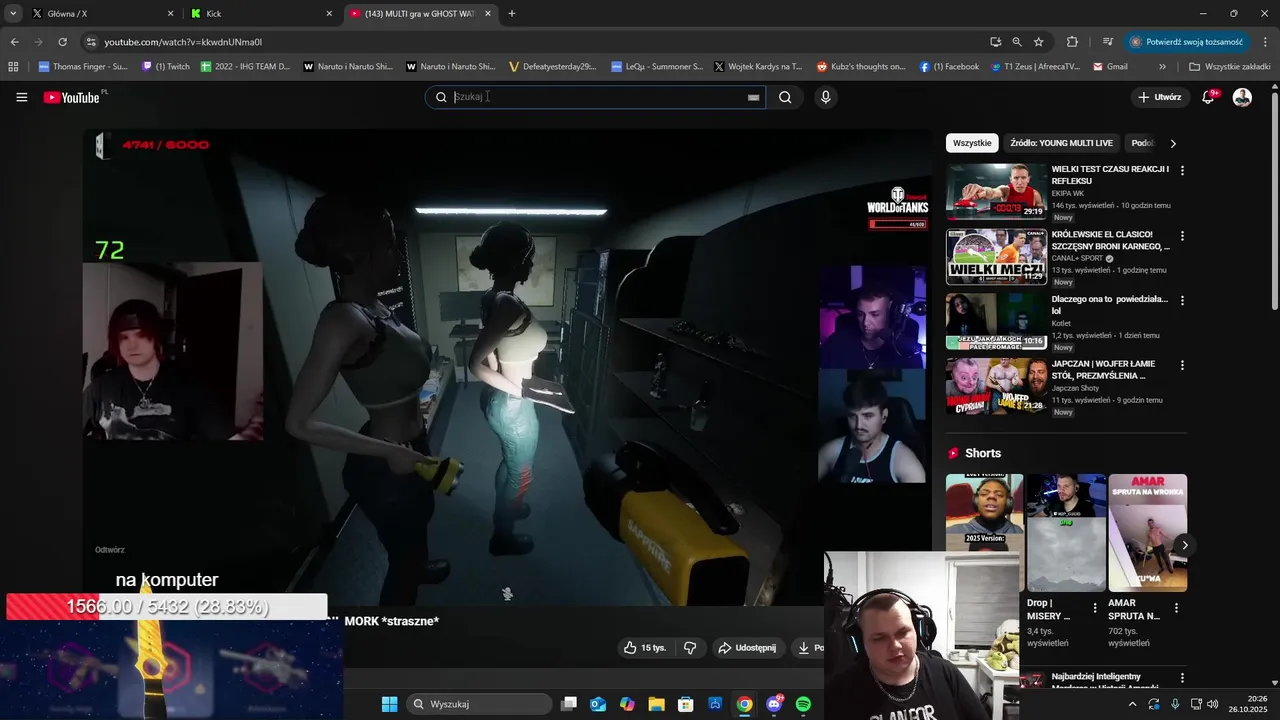The height and width of the screenshot is (720, 1280).
Task: Open Wszystkie zakładki bookmarks folder
Action: pos(1230,67)
